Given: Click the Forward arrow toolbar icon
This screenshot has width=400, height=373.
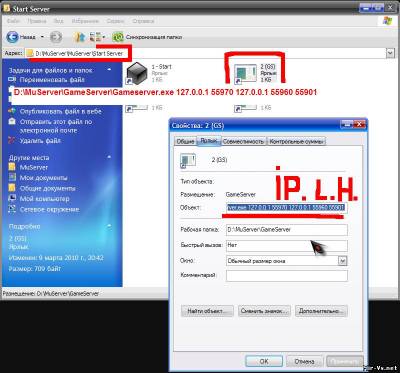Looking at the screenshot, I should [56, 37].
